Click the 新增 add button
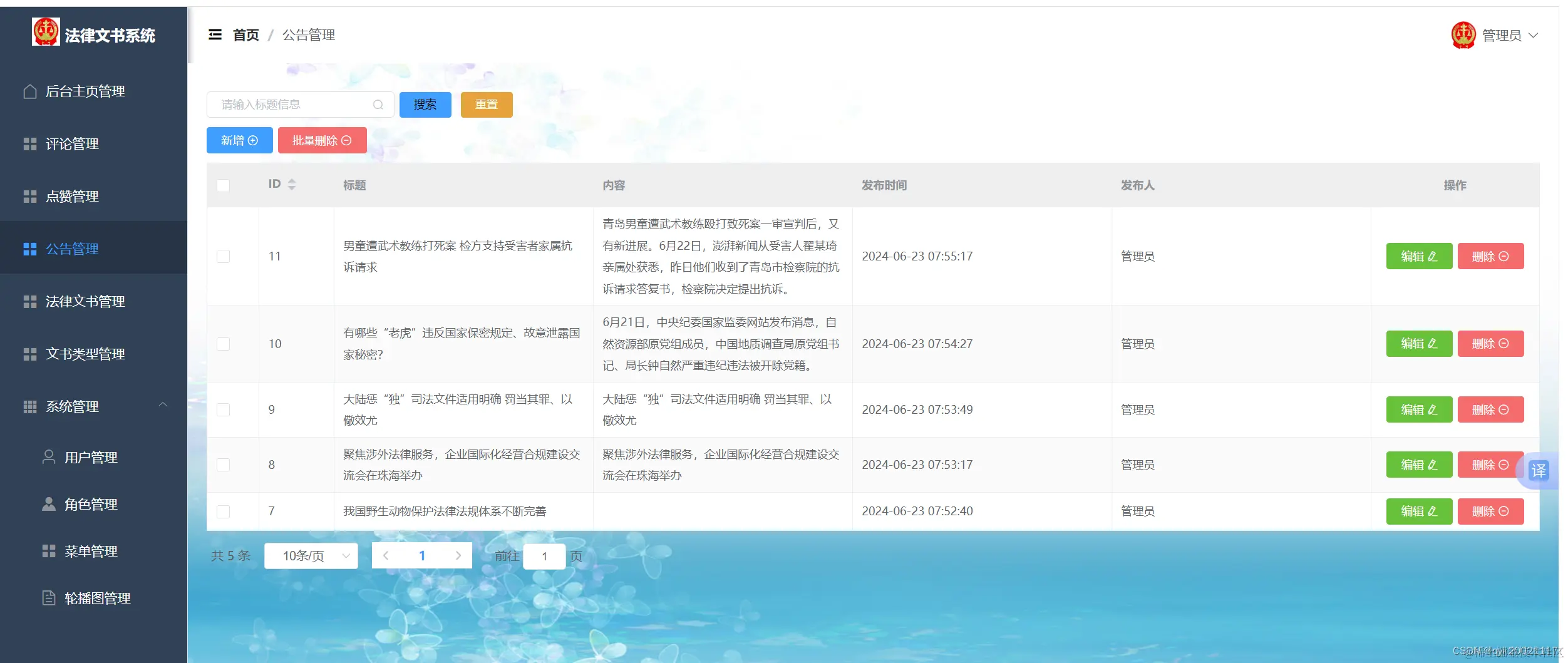The image size is (1568, 663). (x=239, y=140)
